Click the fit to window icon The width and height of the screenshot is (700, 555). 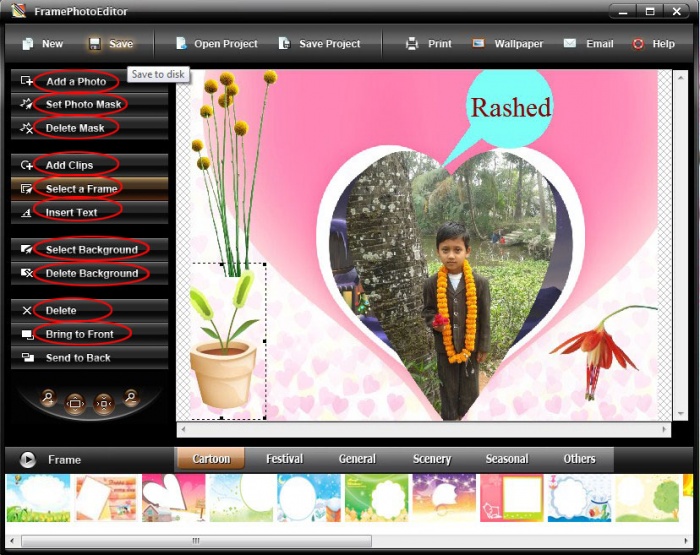[x=75, y=404]
